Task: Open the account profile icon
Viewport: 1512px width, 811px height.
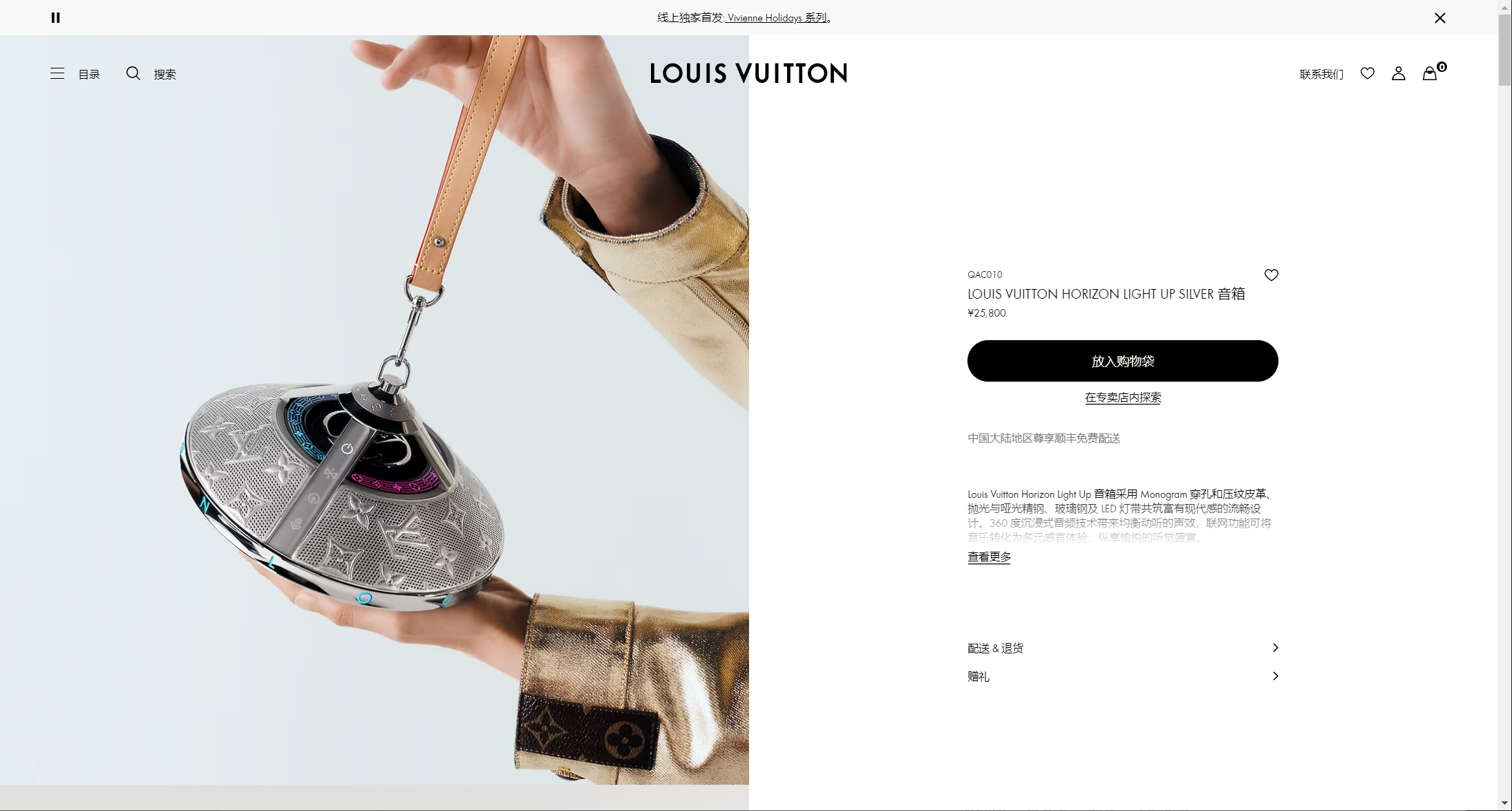Action: pos(1399,73)
